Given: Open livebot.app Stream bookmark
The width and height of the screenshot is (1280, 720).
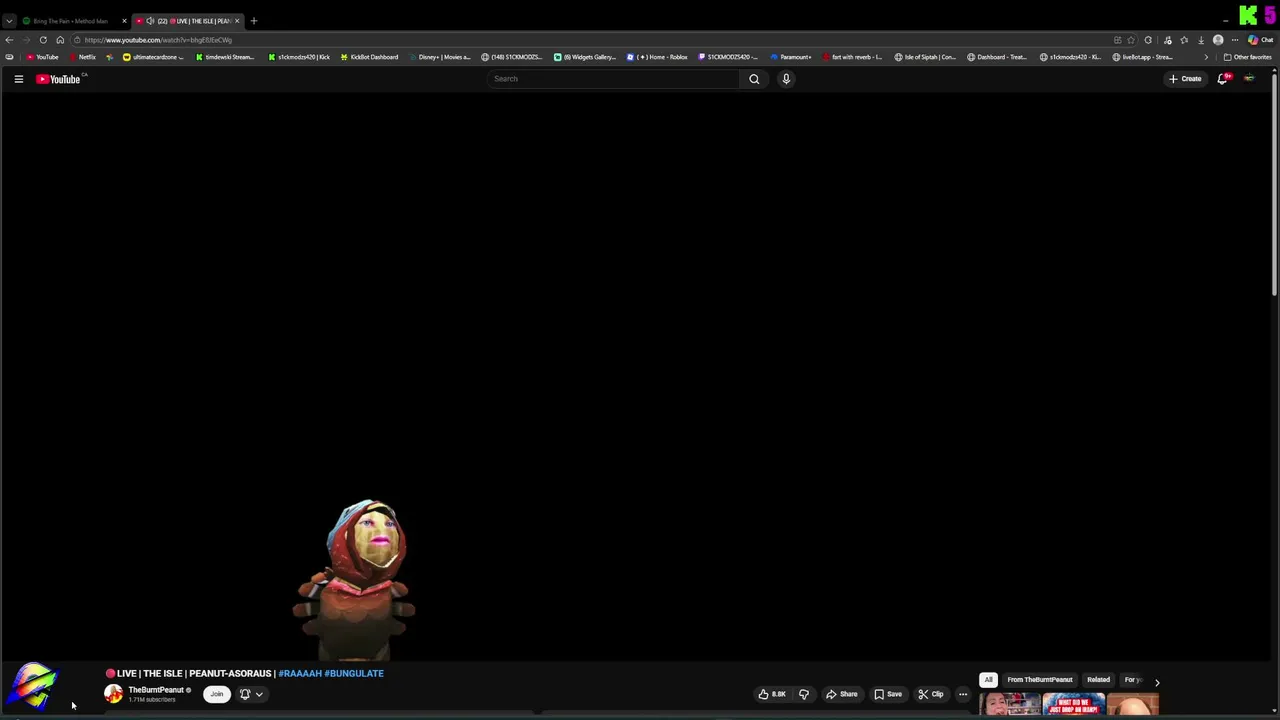Looking at the screenshot, I should (x=1143, y=57).
